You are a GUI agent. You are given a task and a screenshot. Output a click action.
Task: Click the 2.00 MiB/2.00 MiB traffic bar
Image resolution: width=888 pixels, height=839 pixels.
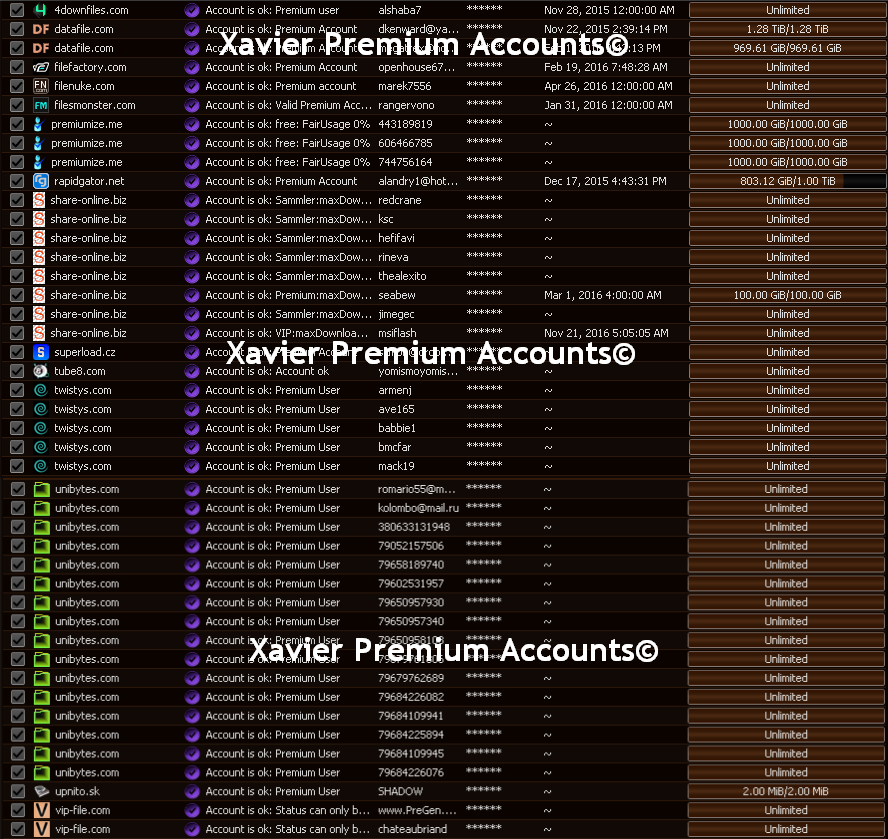click(x=785, y=791)
